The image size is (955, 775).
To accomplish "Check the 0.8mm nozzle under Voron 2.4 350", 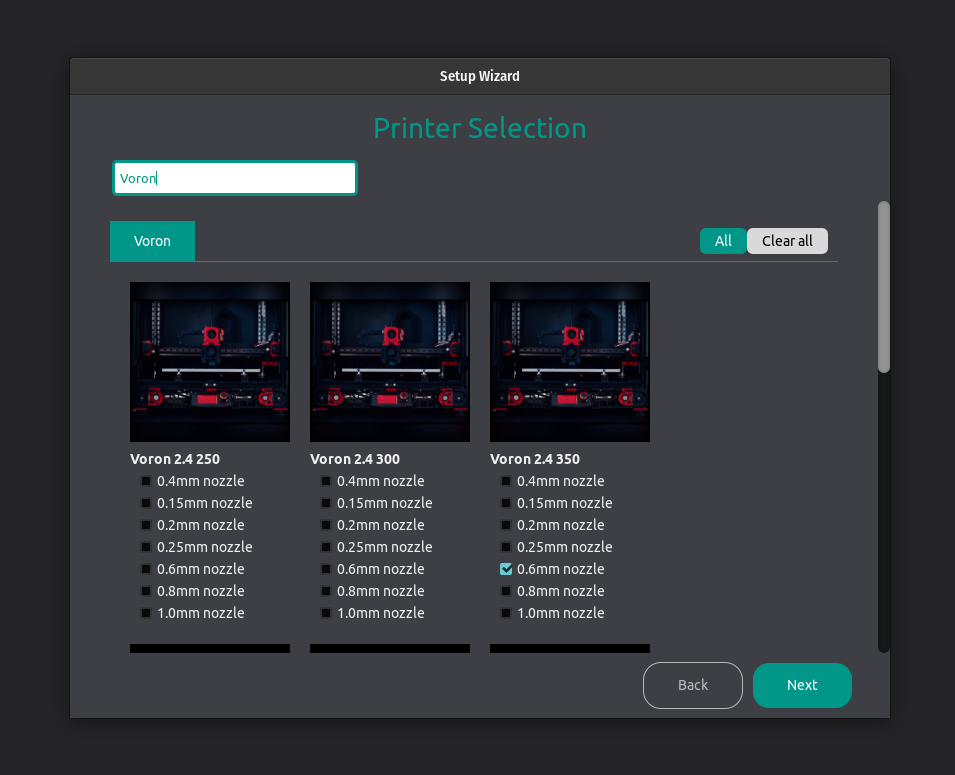I will 506,591.
